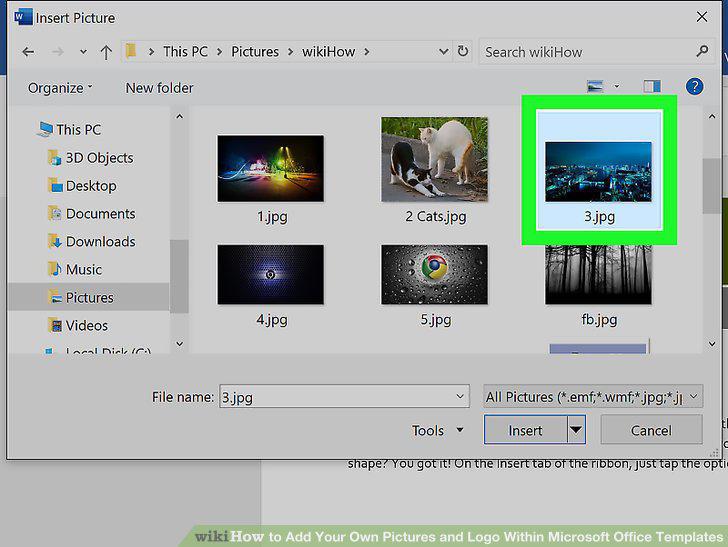Select This PC in navigation tree
Viewport: 728px width, 547px height.
tap(70, 130)
